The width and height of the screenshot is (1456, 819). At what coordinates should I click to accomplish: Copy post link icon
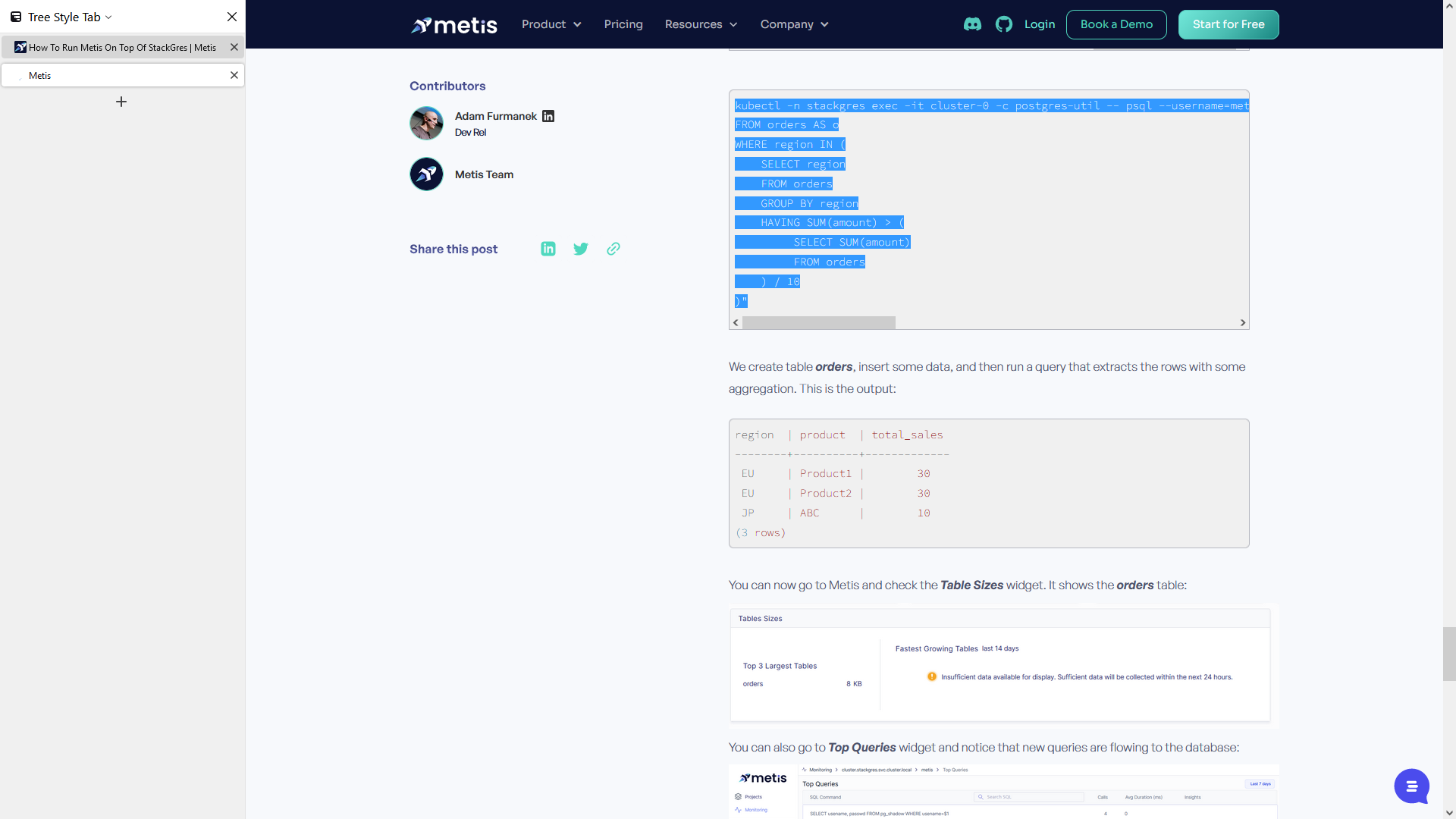coord(613,249)
